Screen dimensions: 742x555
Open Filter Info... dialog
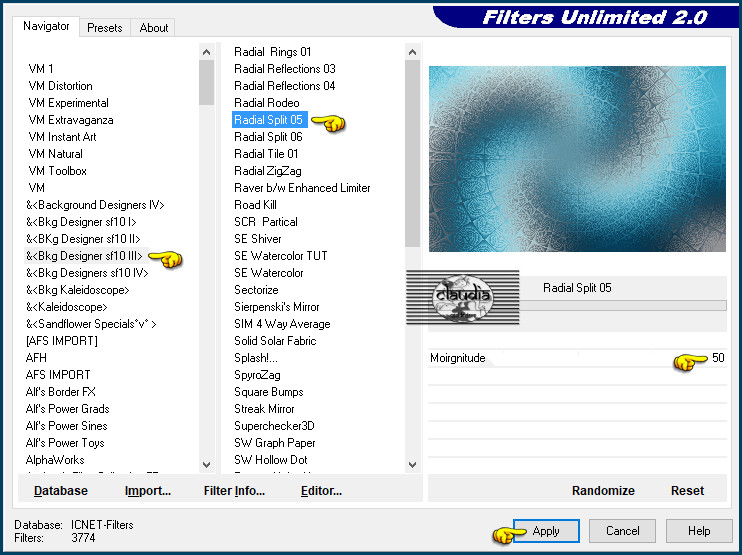pyautogui.click(x=234, y=491)
